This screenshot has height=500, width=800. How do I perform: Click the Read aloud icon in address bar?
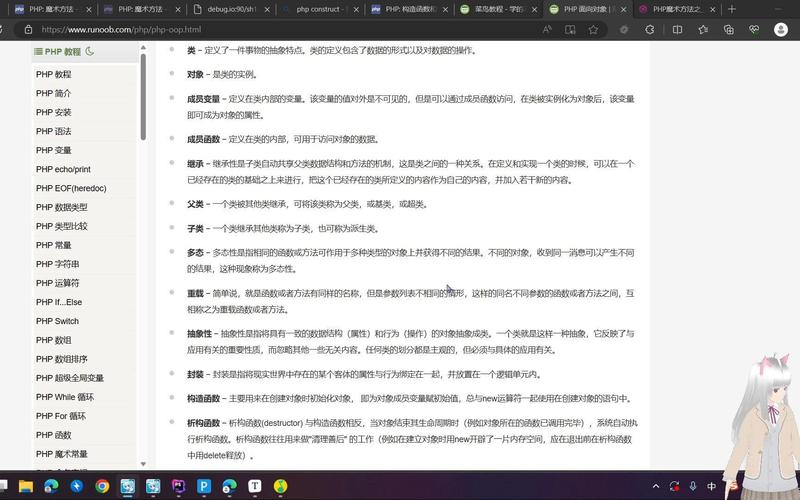click(x=547, y=30)
